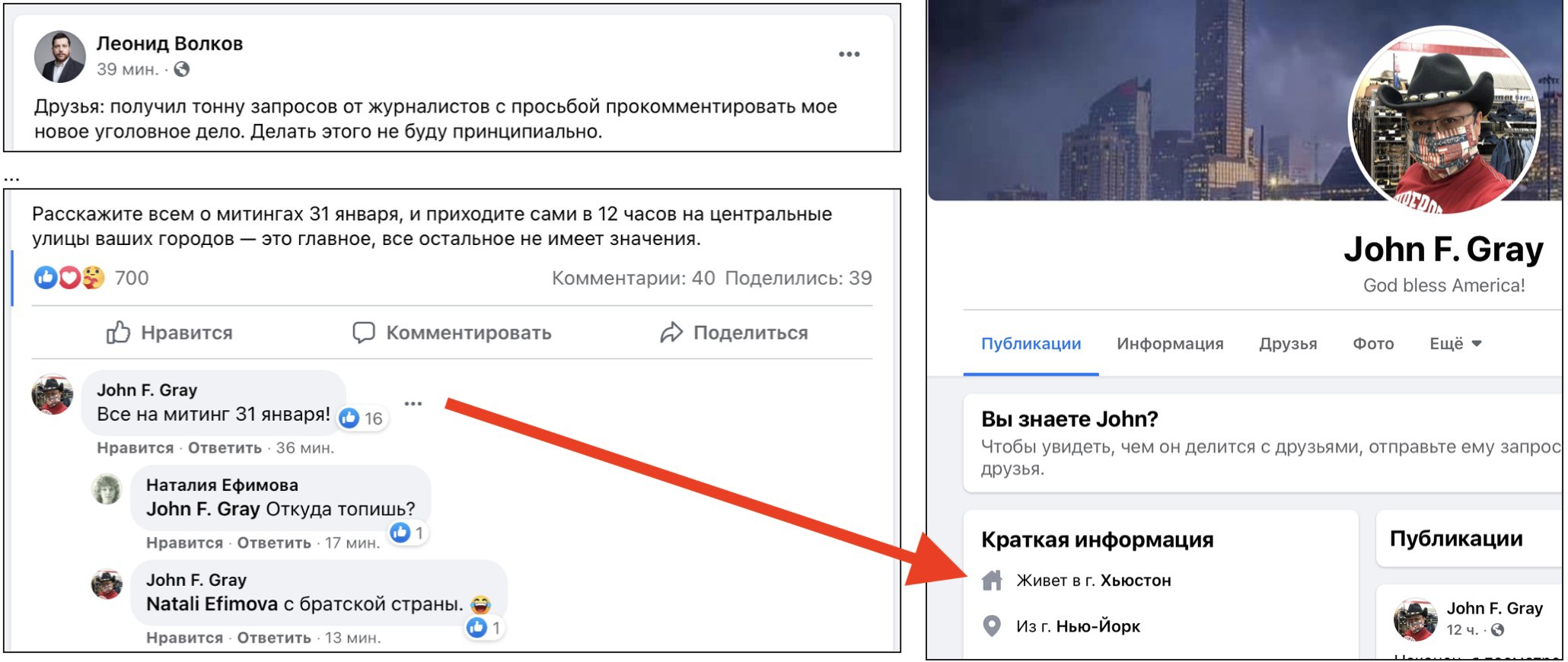Click the Хьюстон city link
1568x662 pixels.
1136,581
